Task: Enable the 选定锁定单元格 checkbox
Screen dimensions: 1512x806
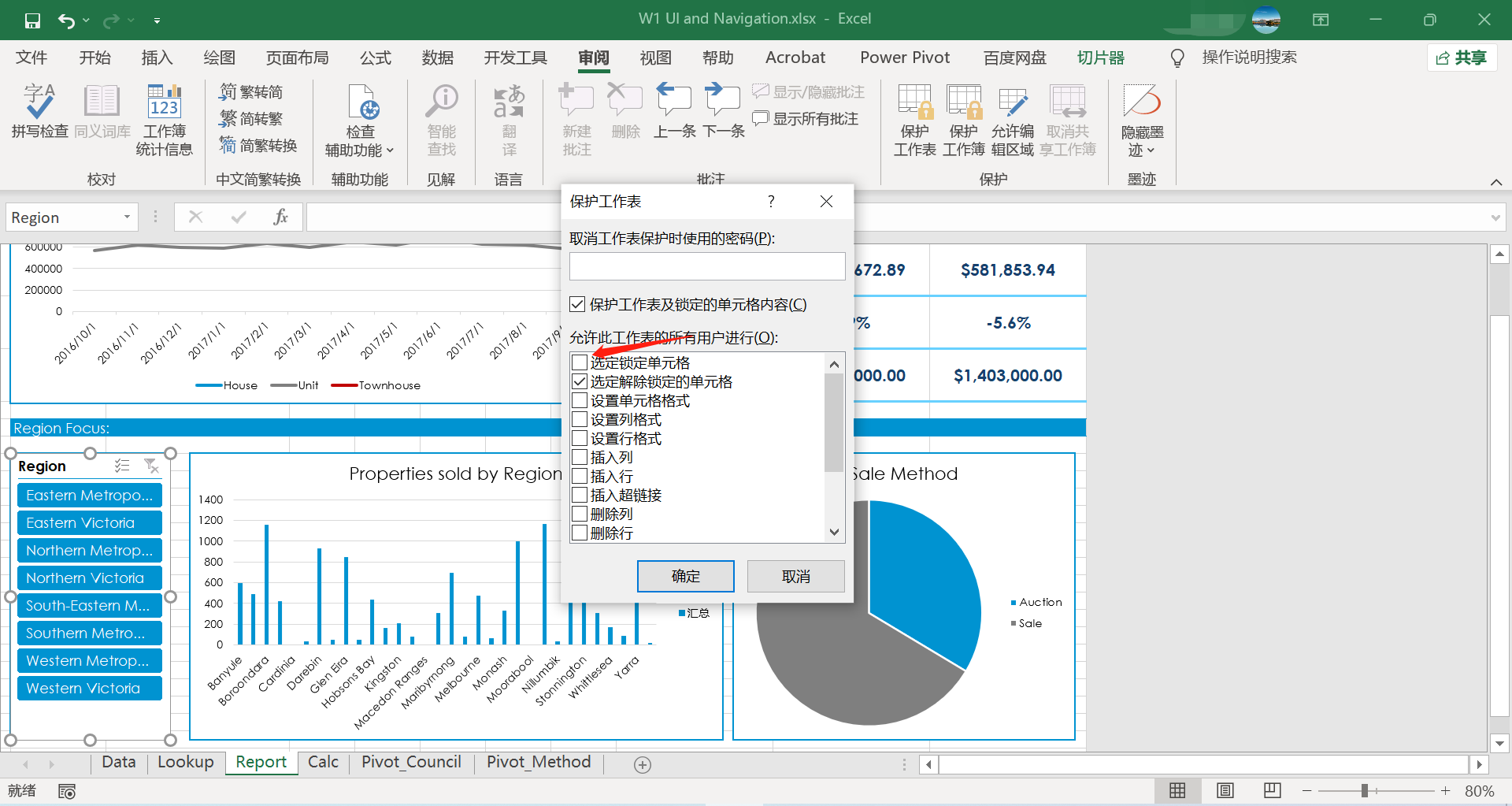Action: pyautogui.click(x=580, y=362)
